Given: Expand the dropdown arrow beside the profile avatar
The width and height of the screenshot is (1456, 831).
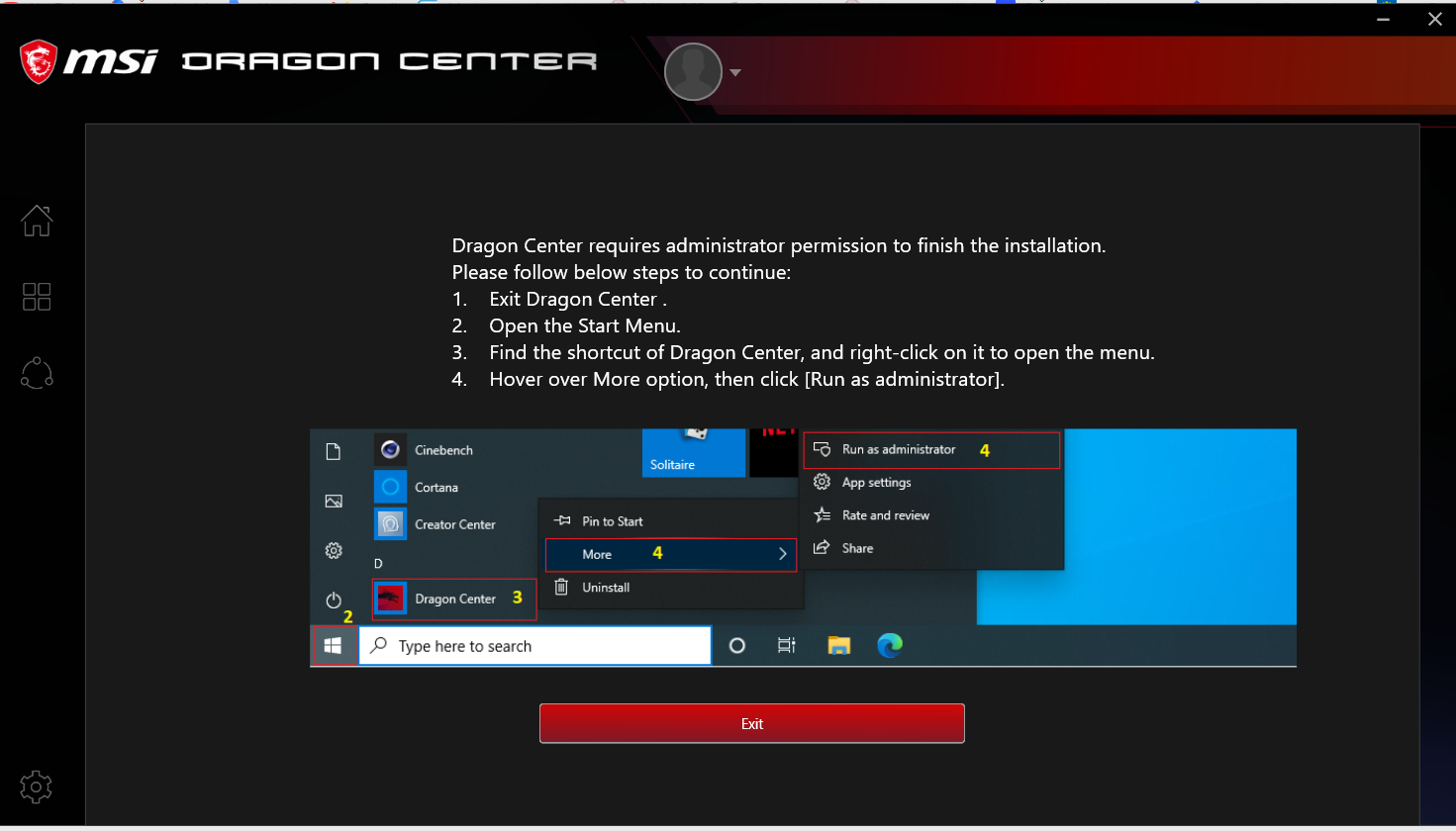Looking at the screenshot, I should (x=735, y=72).
